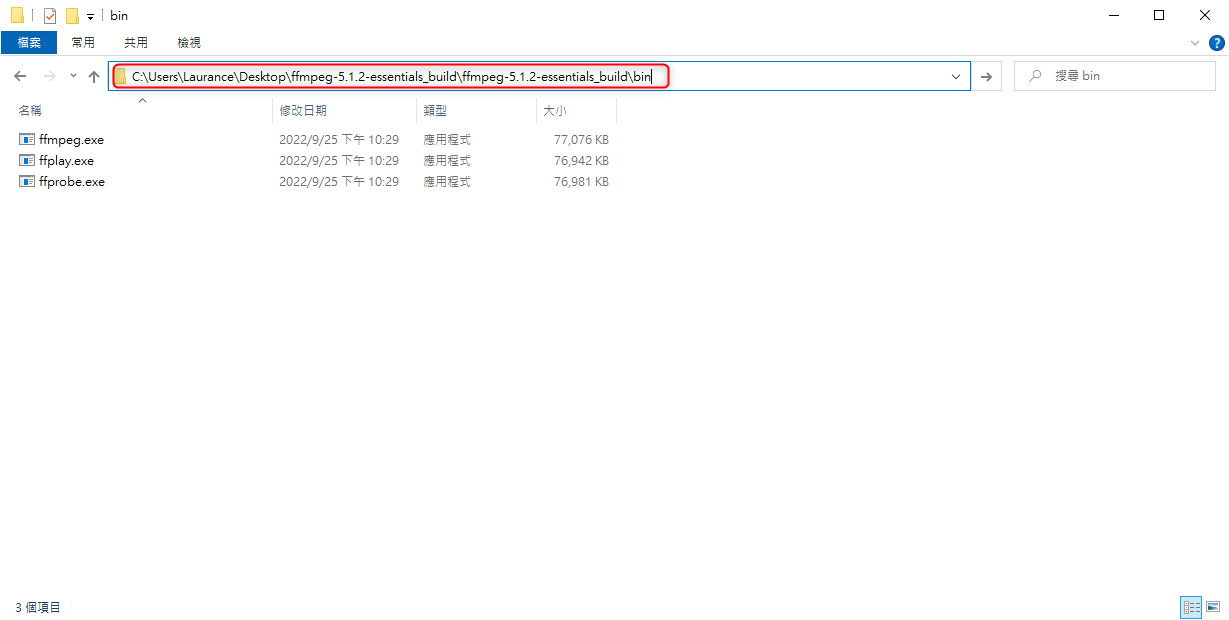The image size is (1229, 620).
Task: Maximize the bin Explorer window
Action: click(x=1159, y=15)
